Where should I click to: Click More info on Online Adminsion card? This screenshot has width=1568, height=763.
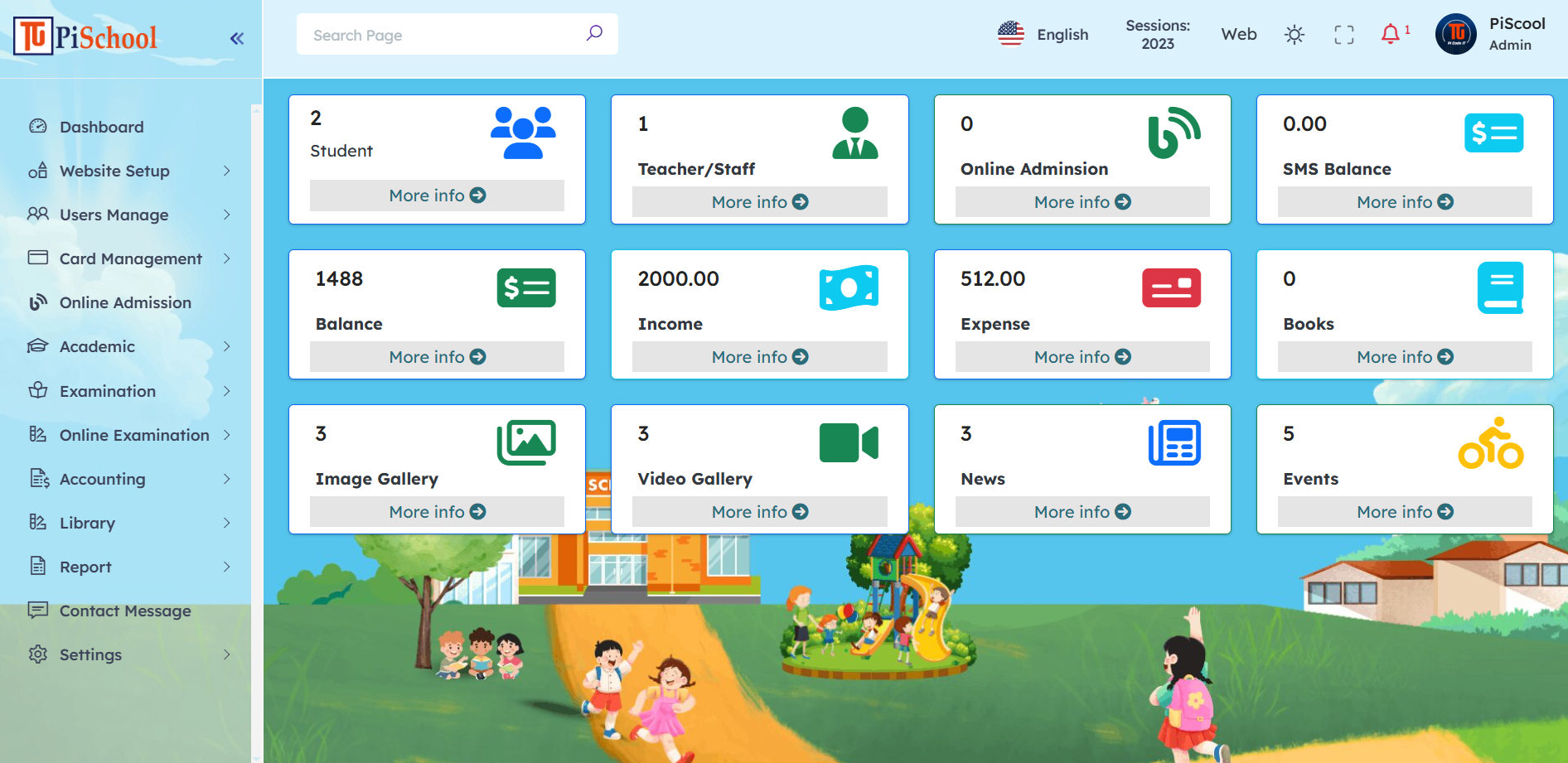click(1082, 202)
